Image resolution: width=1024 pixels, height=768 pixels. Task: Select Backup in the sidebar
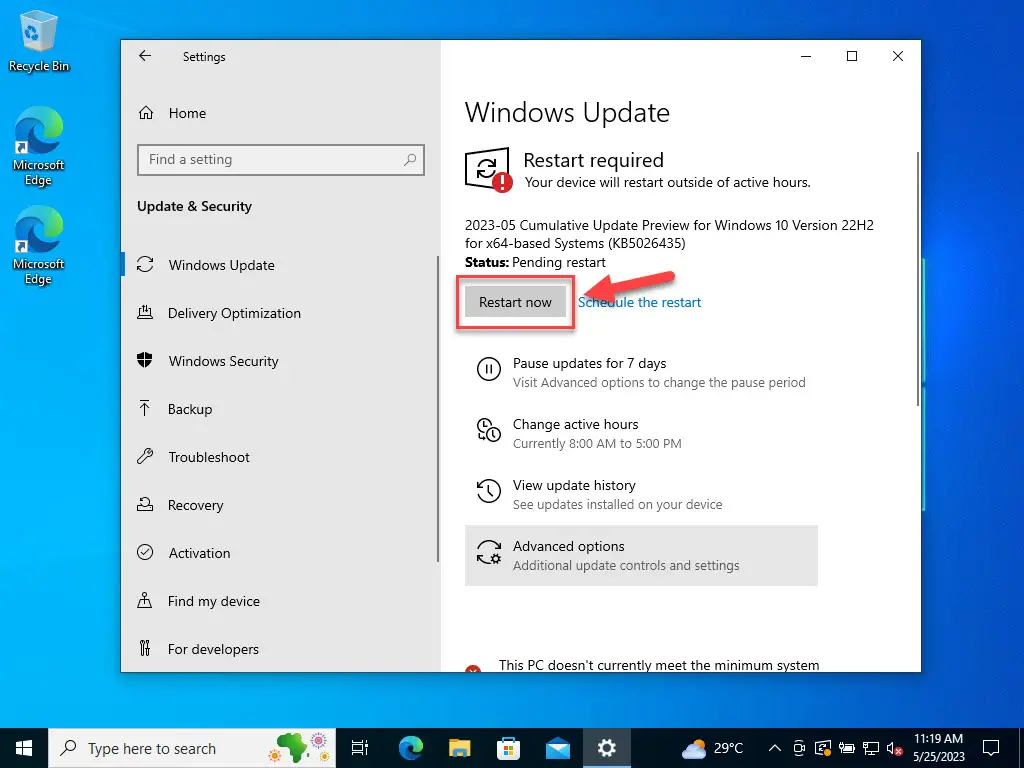280,409
